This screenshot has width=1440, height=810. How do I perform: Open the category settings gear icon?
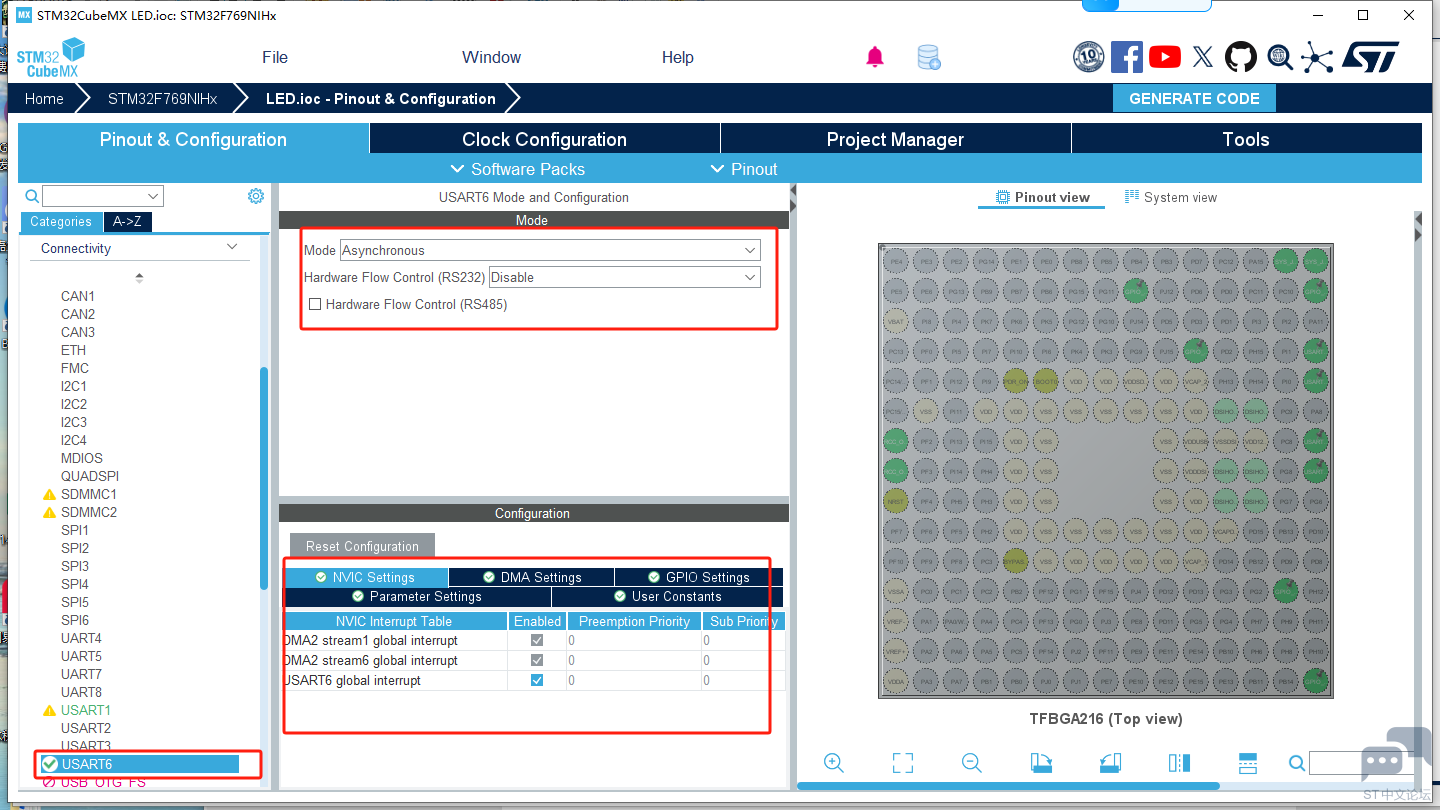256,196
